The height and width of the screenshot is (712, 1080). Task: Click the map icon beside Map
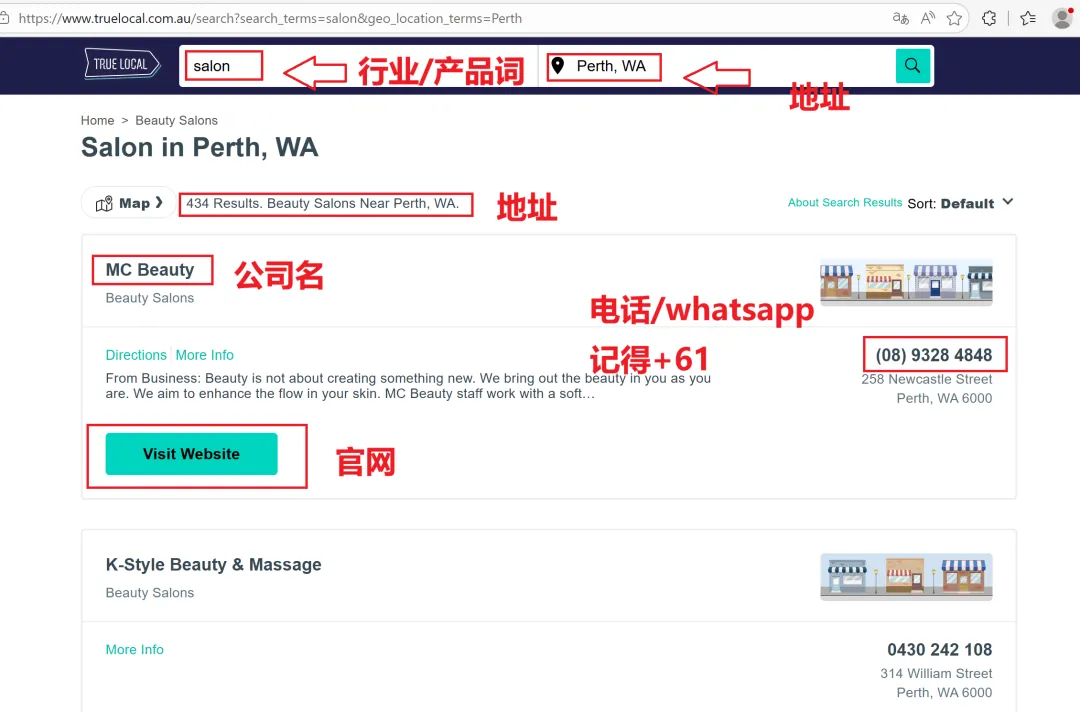click(104, 204)
